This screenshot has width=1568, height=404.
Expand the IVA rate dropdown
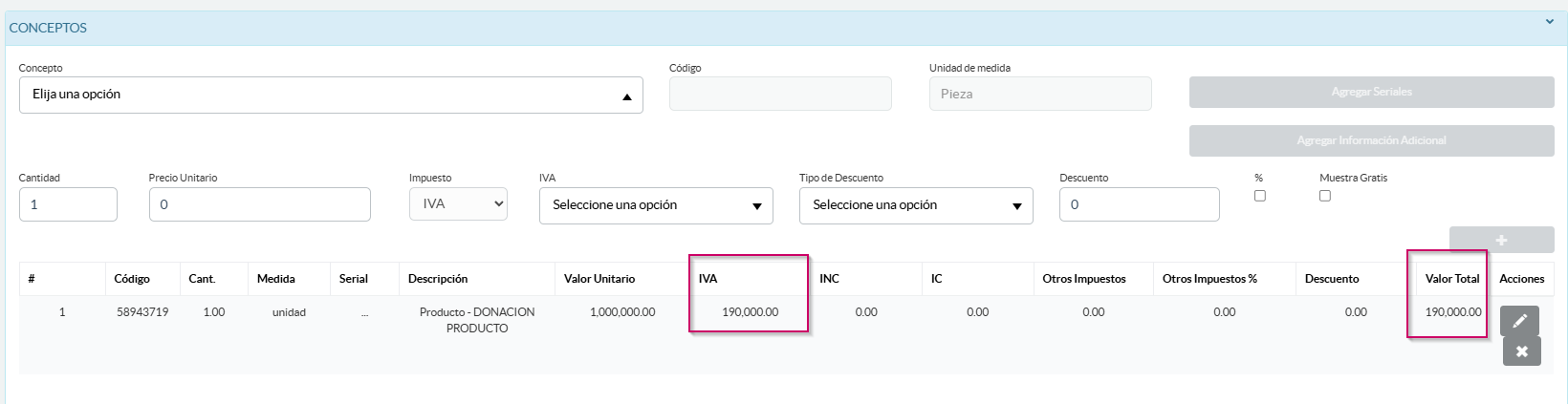tap(656, 205)
